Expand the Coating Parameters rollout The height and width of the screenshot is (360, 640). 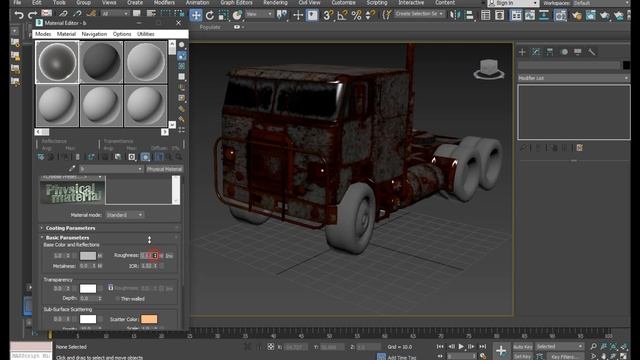[x=70, y=228]
